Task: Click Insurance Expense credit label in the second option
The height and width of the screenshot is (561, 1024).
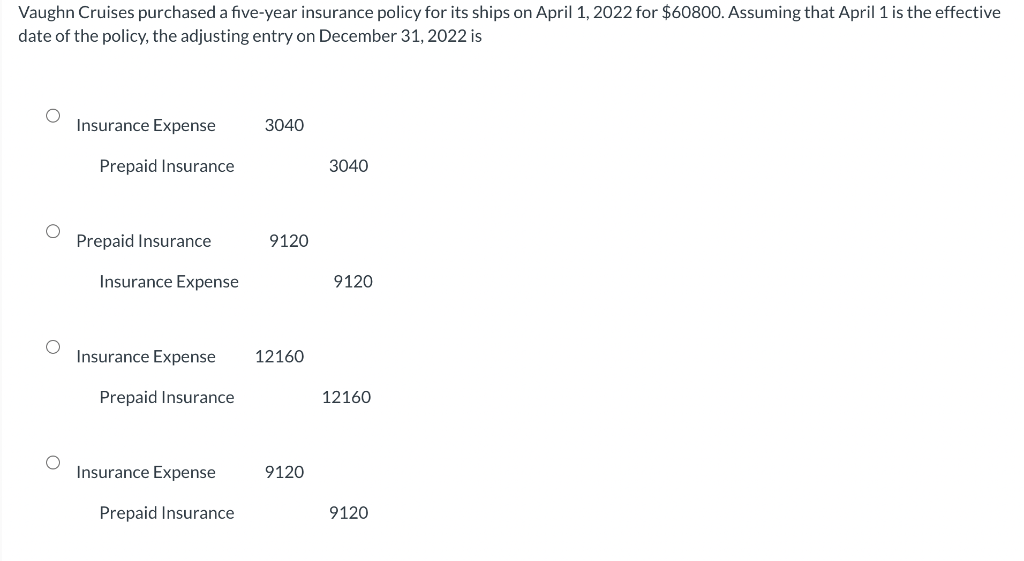Action: [169, 282]
